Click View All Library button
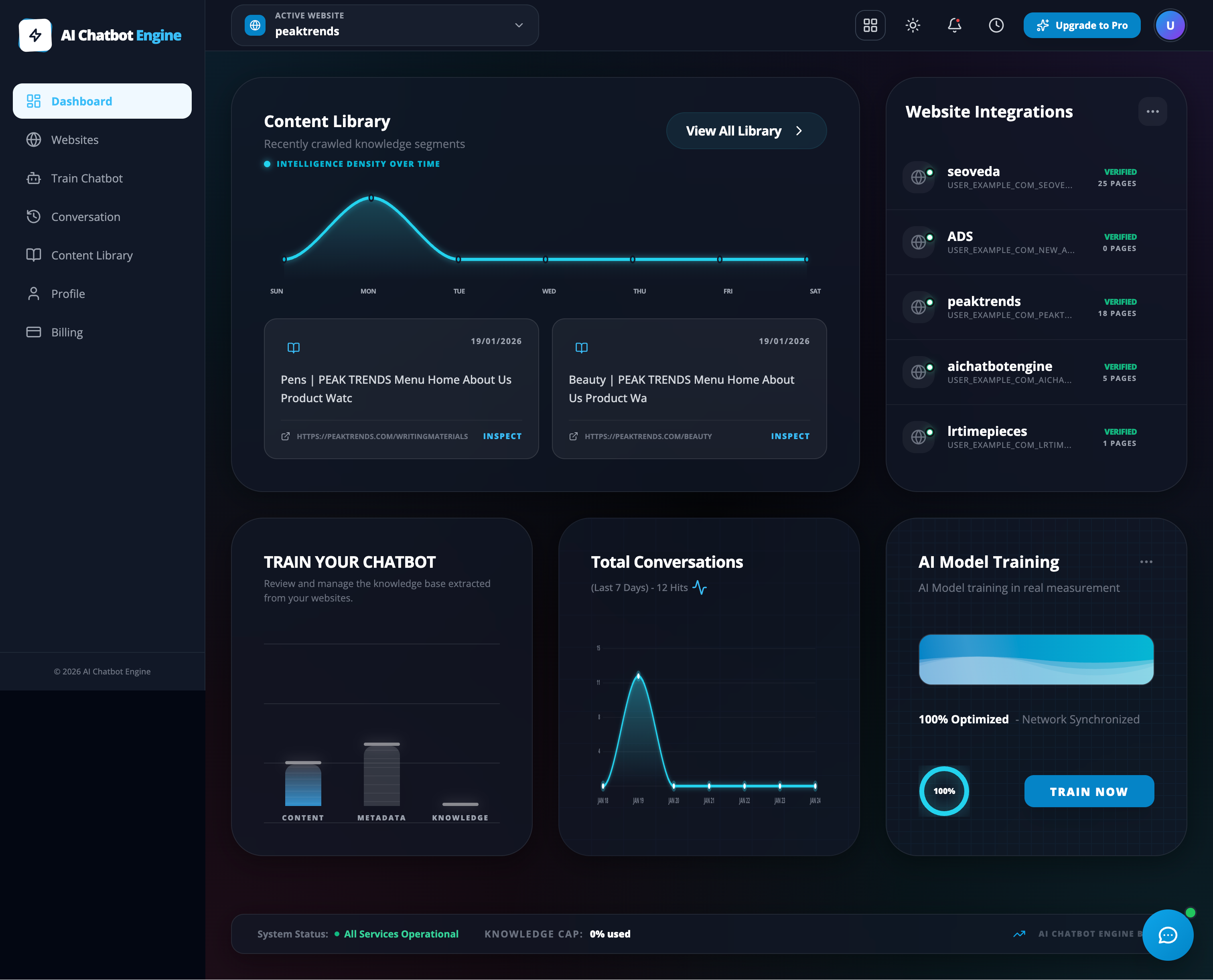The height and width of the screenshot is (980, 1213). [746, 131]
